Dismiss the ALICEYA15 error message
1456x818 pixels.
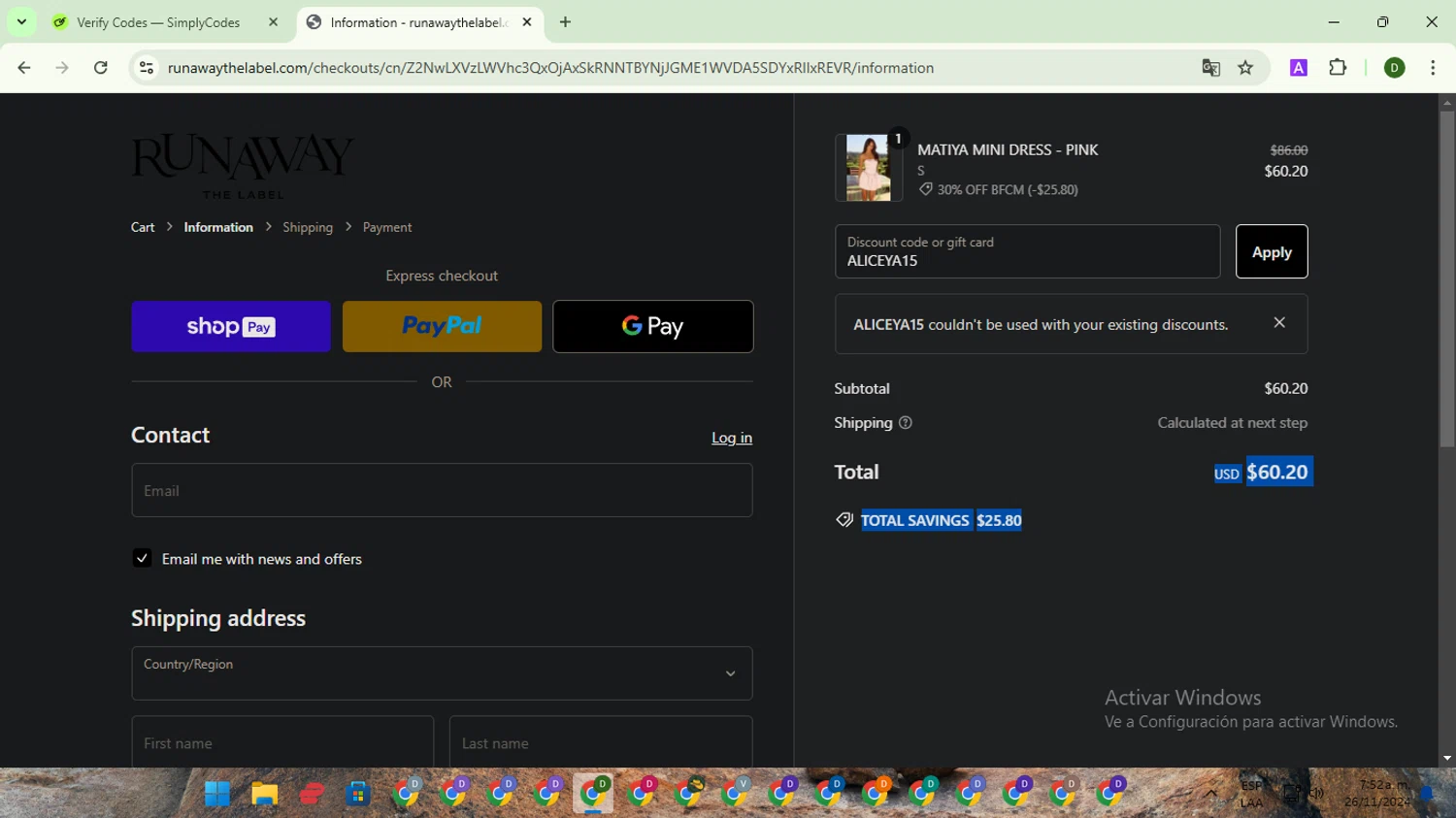click(x=1279, y=323)
